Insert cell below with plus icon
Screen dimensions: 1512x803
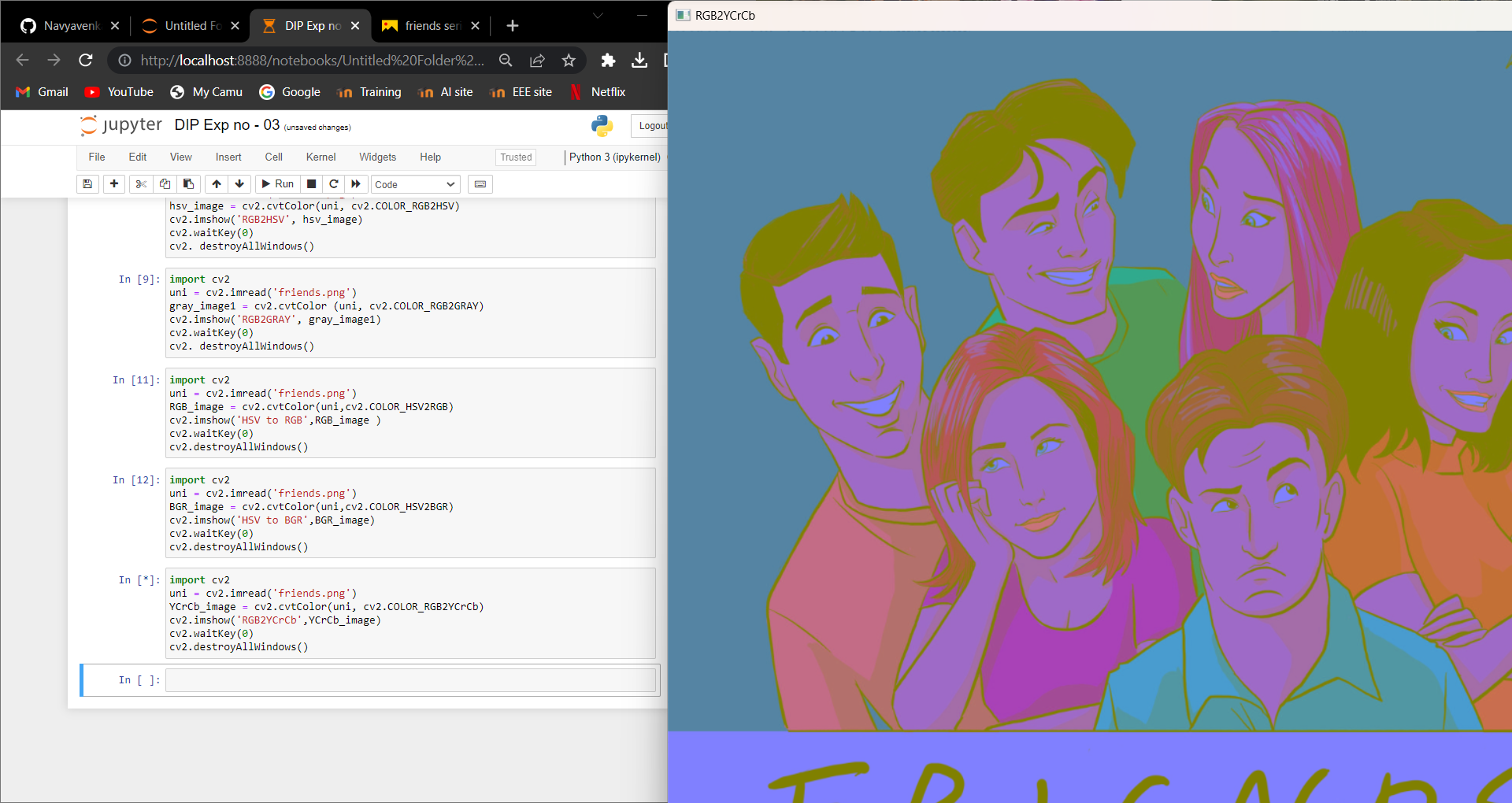point(114,184)
